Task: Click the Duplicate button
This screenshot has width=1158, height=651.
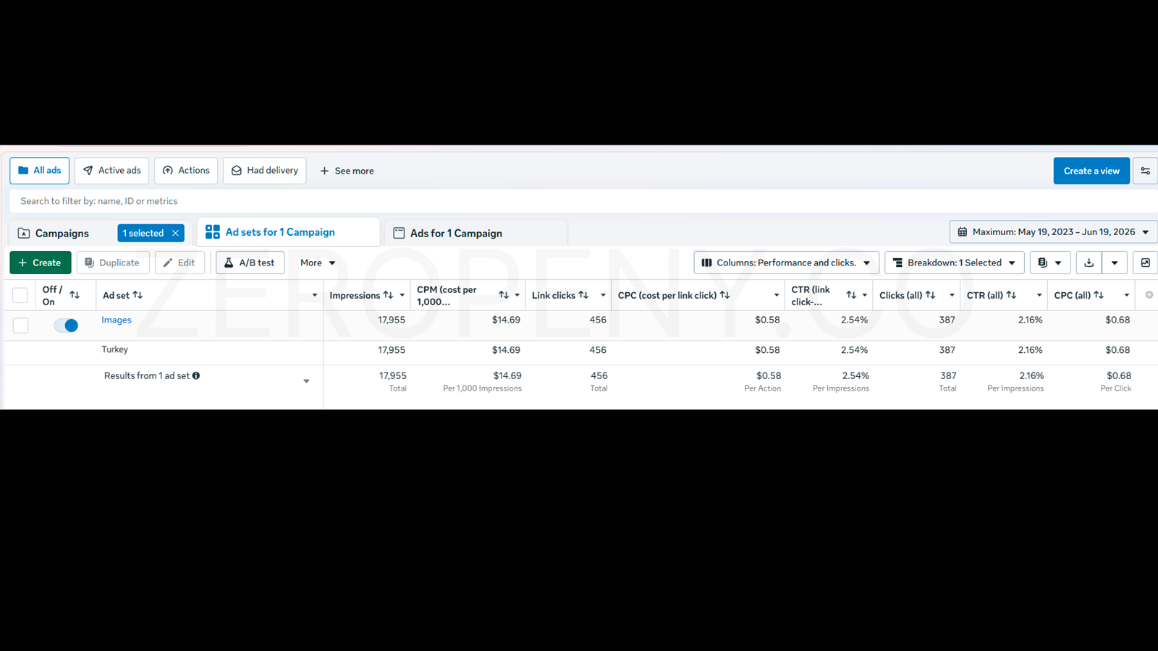Action: point(113,263)
